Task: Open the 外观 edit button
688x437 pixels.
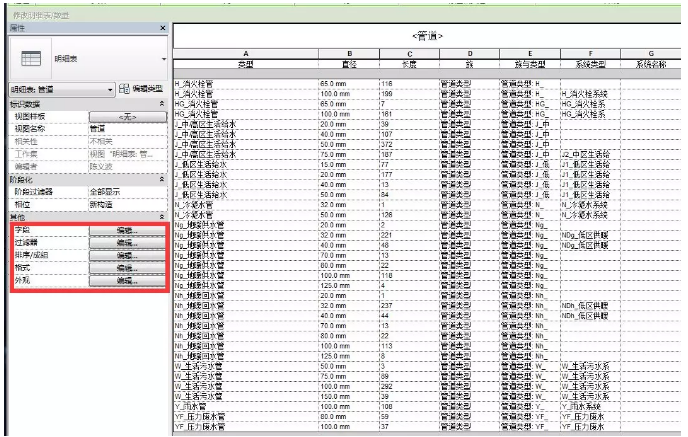Action: [x=127, y=280]
